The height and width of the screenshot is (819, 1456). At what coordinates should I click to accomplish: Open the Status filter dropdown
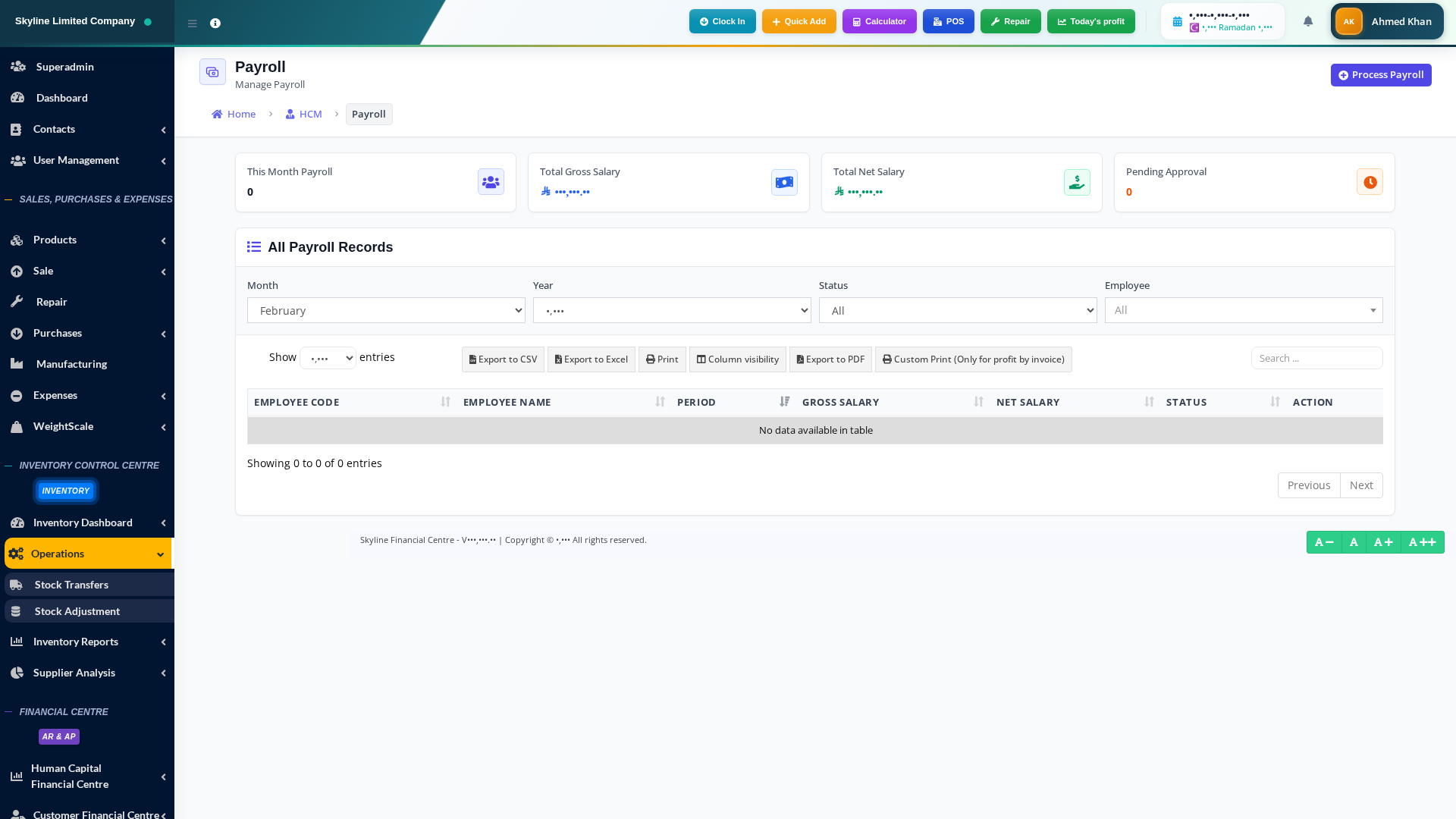[x=957, y=310]
